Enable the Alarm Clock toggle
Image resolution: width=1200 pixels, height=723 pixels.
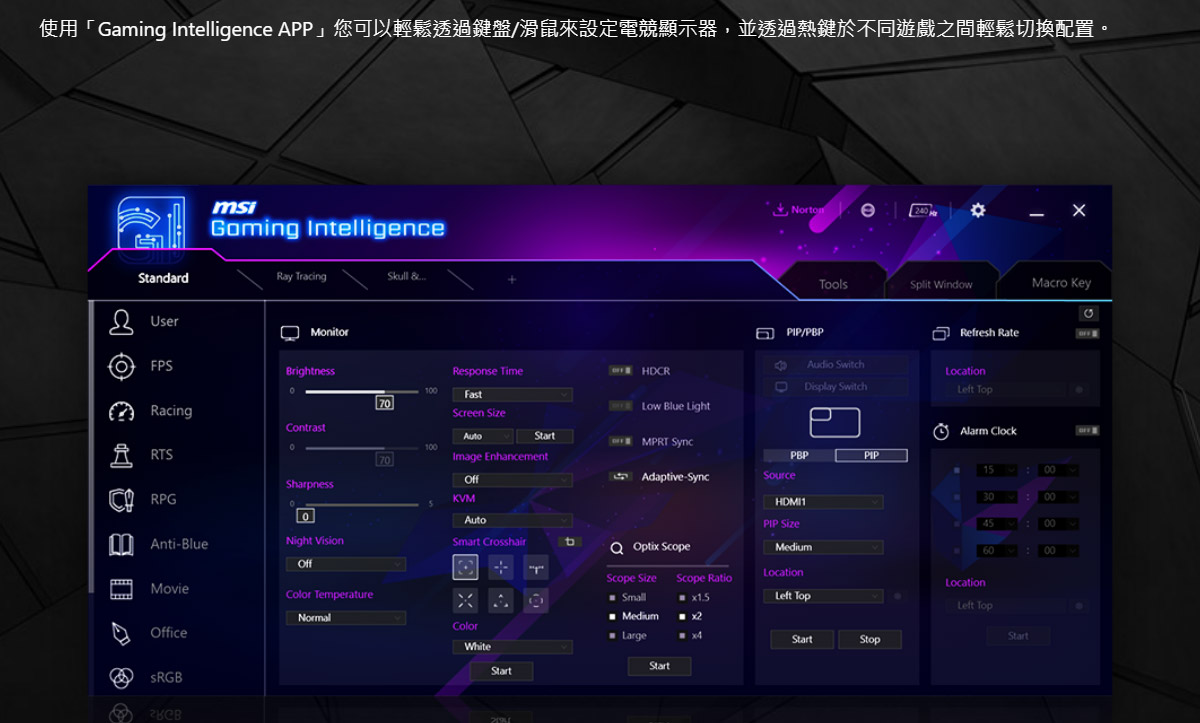pyautogui.click(x=1087, y=431)
